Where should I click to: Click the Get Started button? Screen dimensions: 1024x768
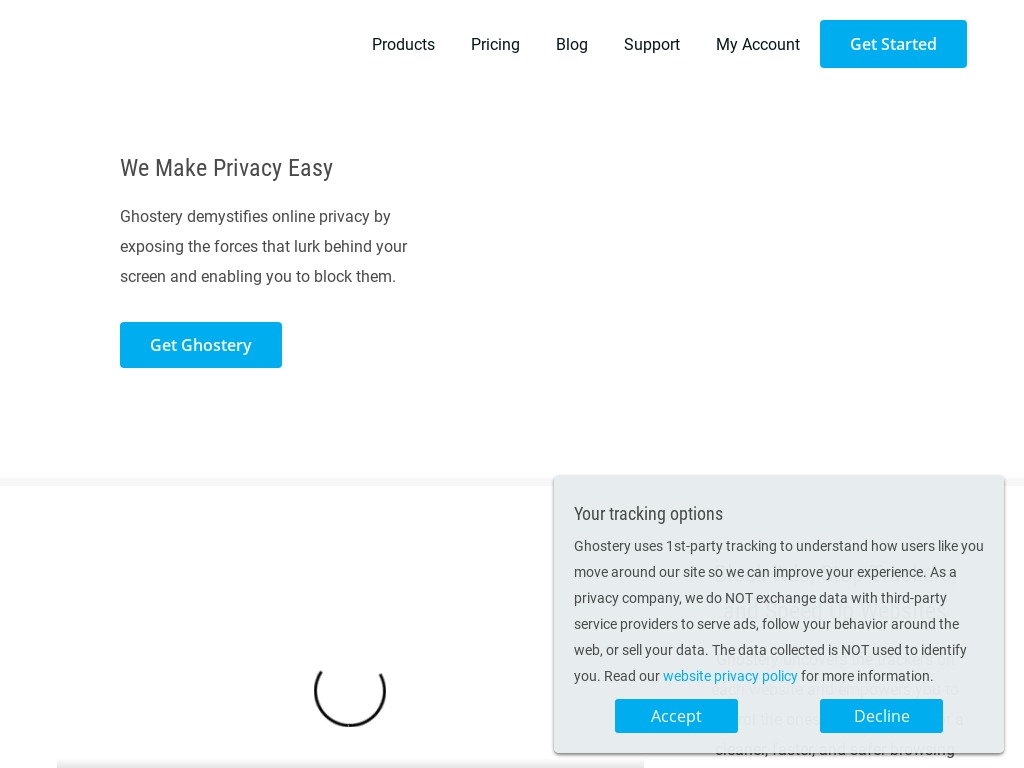pos(893,44)
